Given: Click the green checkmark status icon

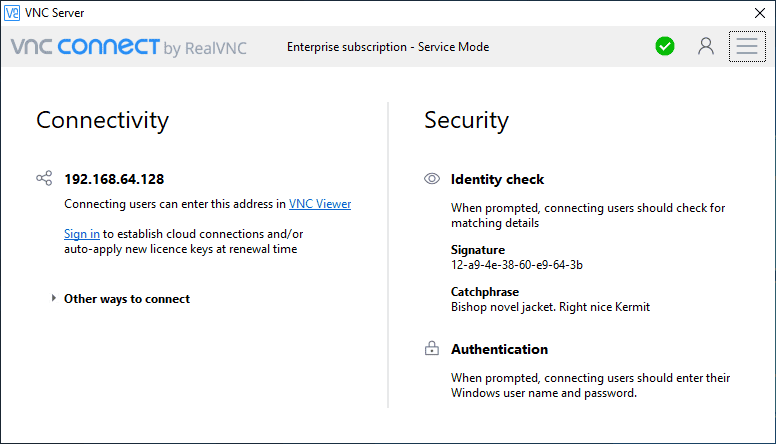Looking at the screenshot, I should [665, 47].
